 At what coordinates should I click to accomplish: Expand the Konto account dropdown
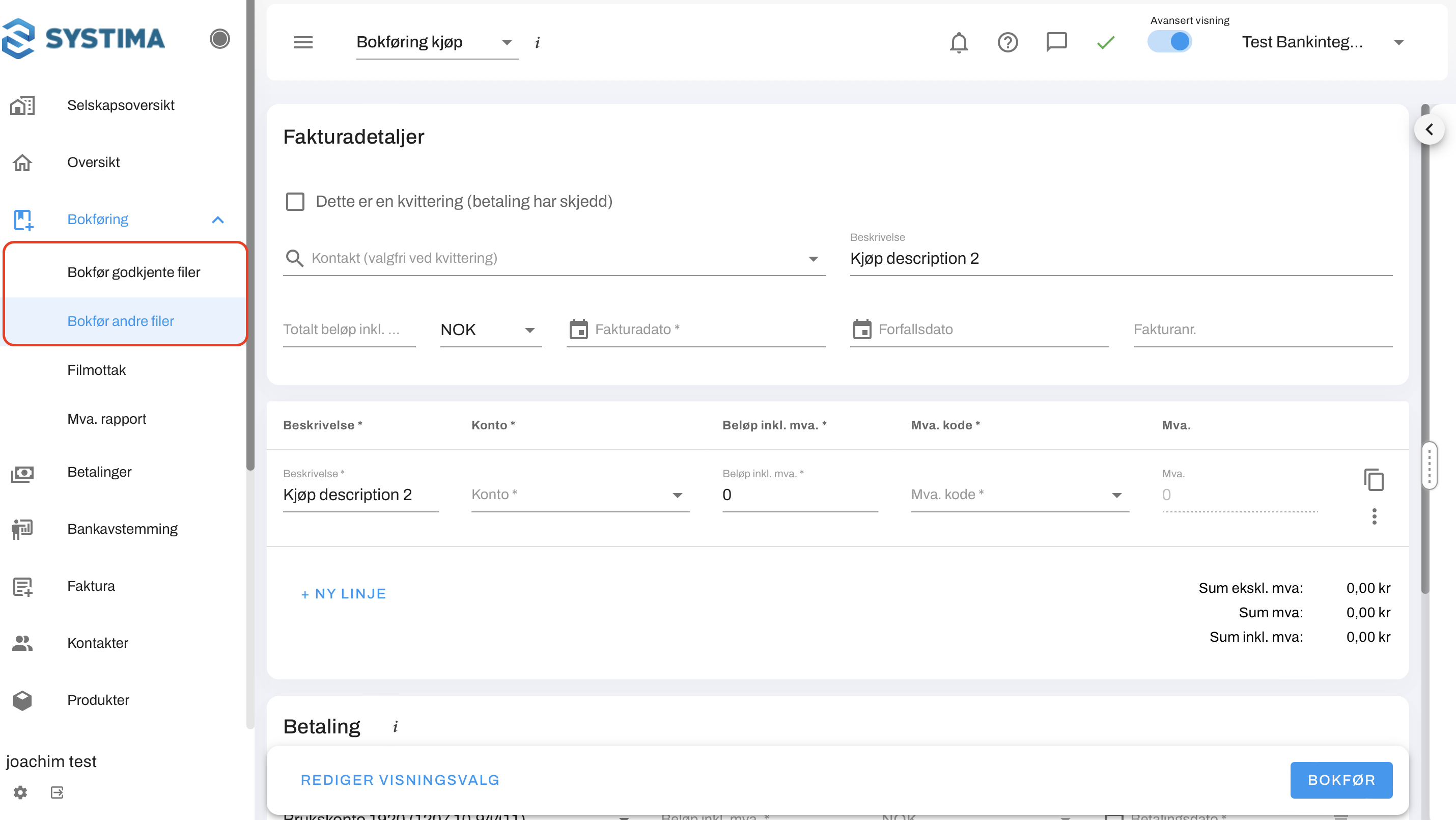point(579,495)
